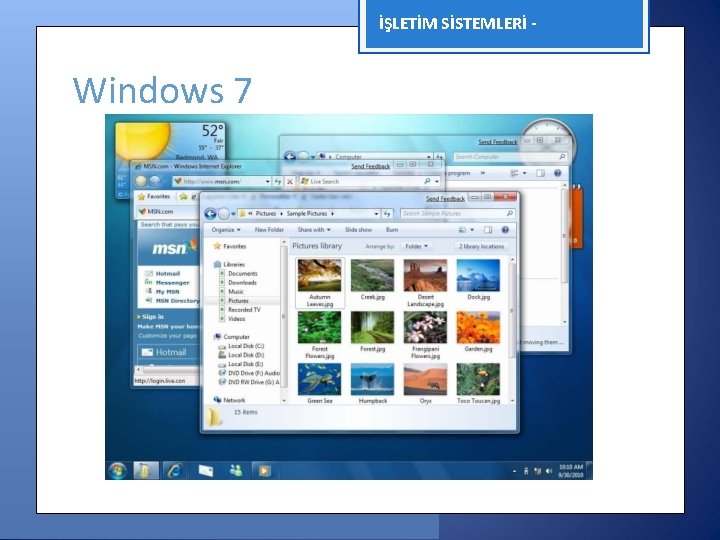Image resolution: width=720 pixels, height=540 pixels.
Task: Open Messenger link on MSN page
Action: 172,282
